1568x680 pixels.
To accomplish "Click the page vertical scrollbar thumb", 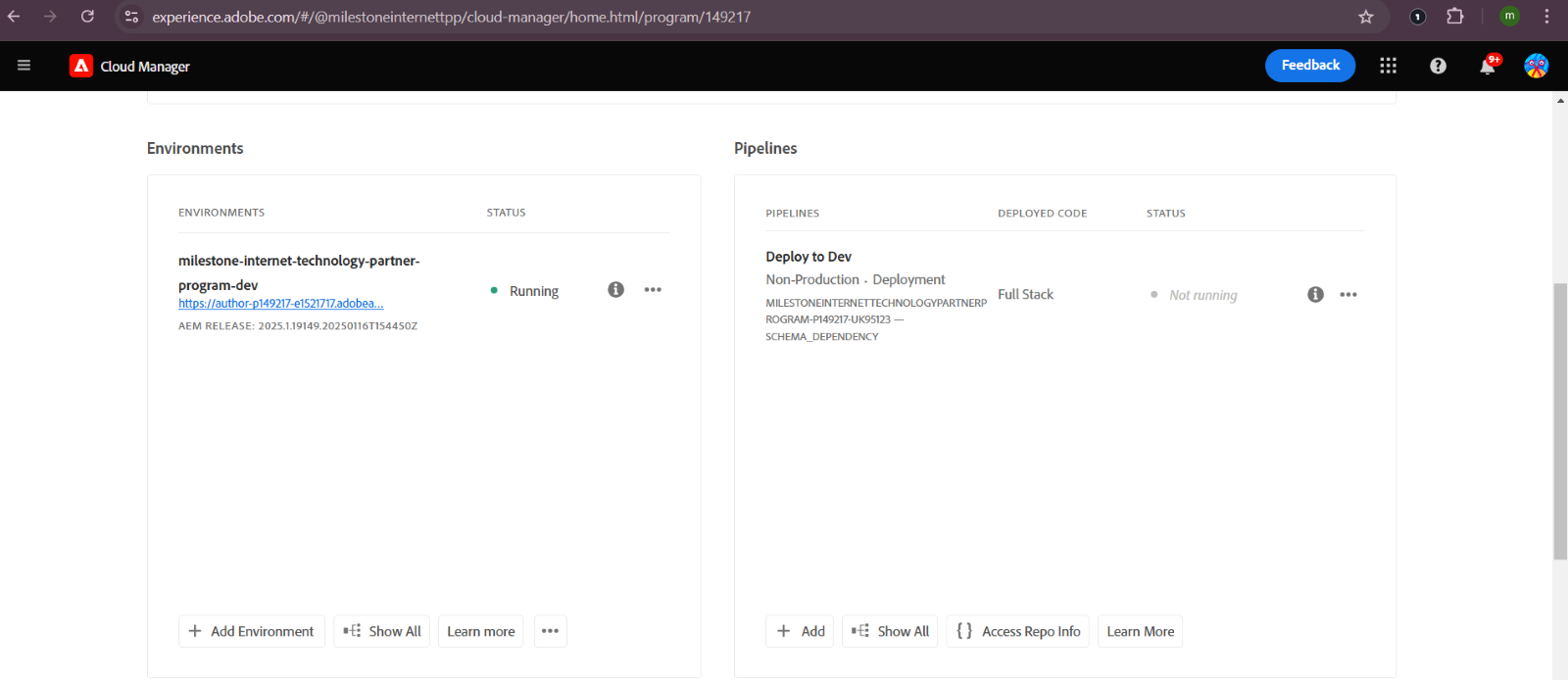I will 1560,421.
